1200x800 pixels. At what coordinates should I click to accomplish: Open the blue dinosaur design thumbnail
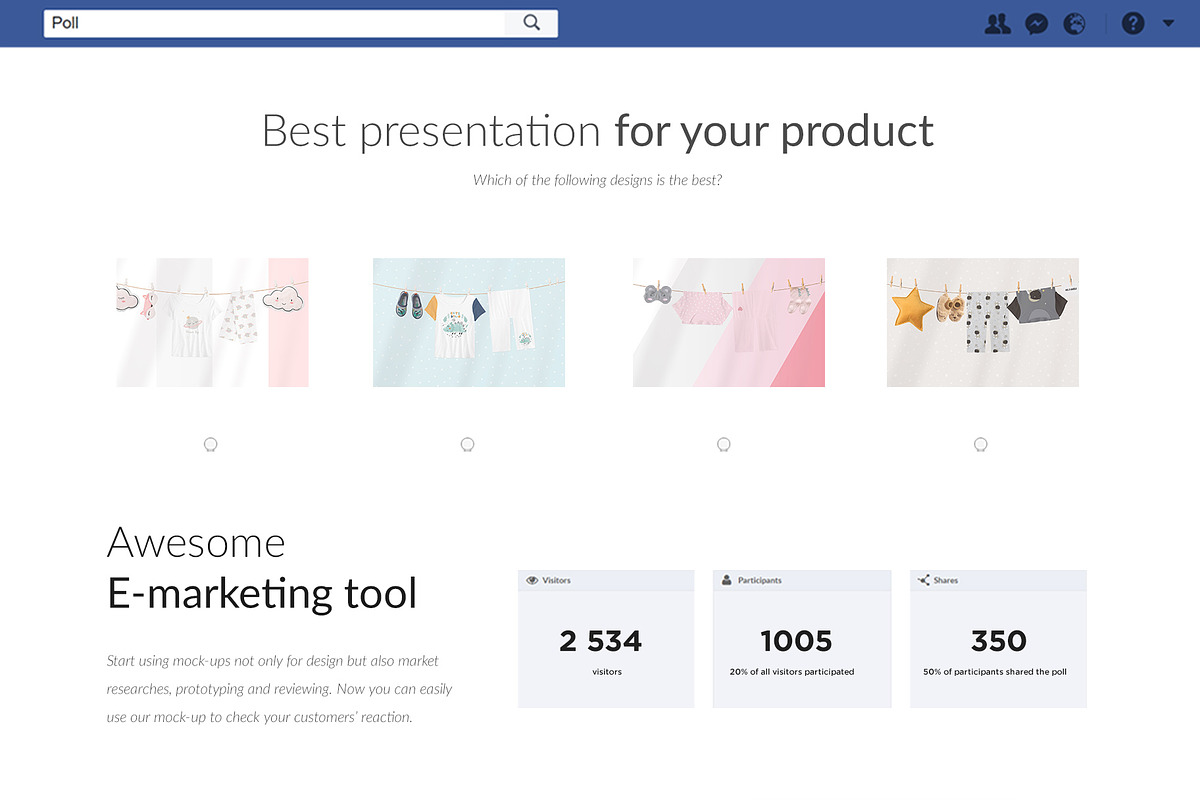tap(469, 322)
